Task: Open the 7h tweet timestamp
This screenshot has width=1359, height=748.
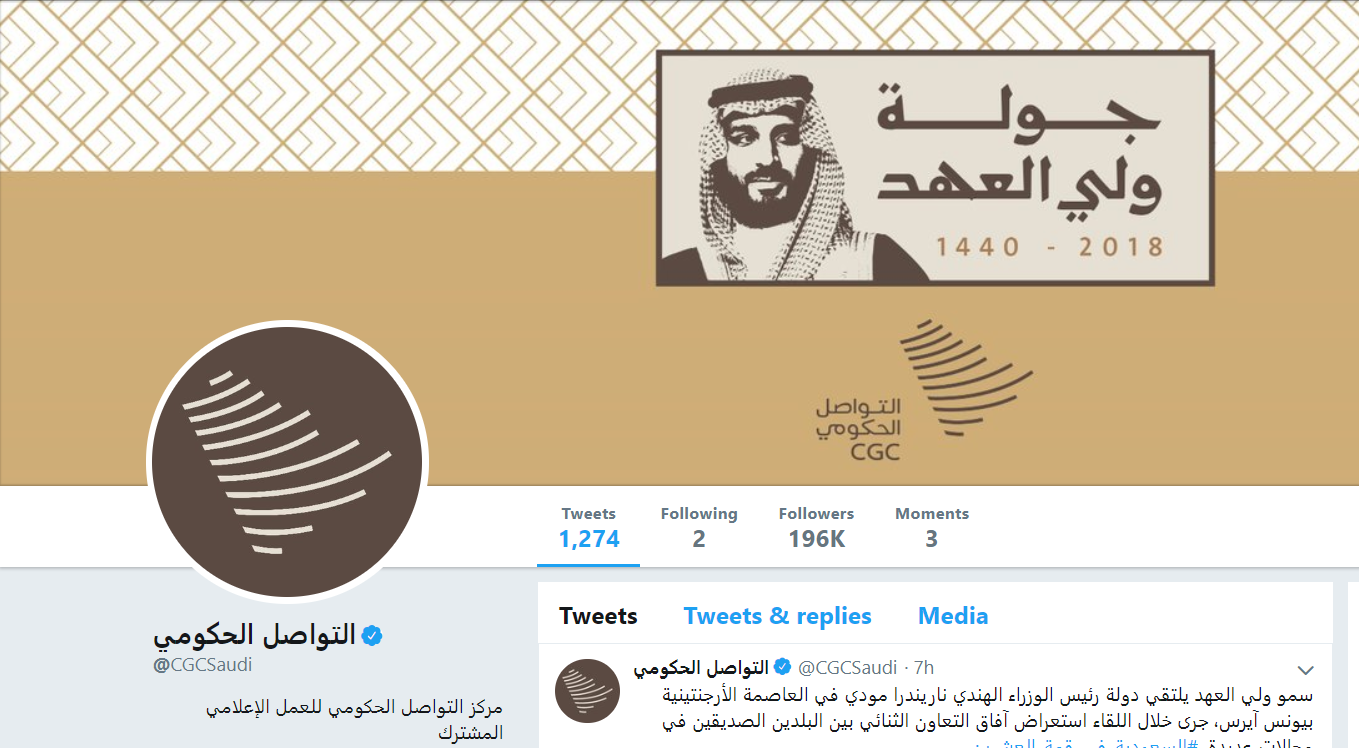Action: click(924, 667)
